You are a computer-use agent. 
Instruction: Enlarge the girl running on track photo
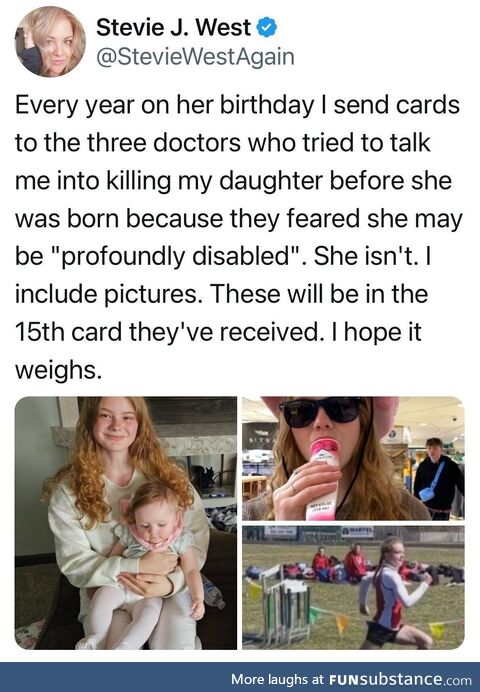tap(353, 587)
